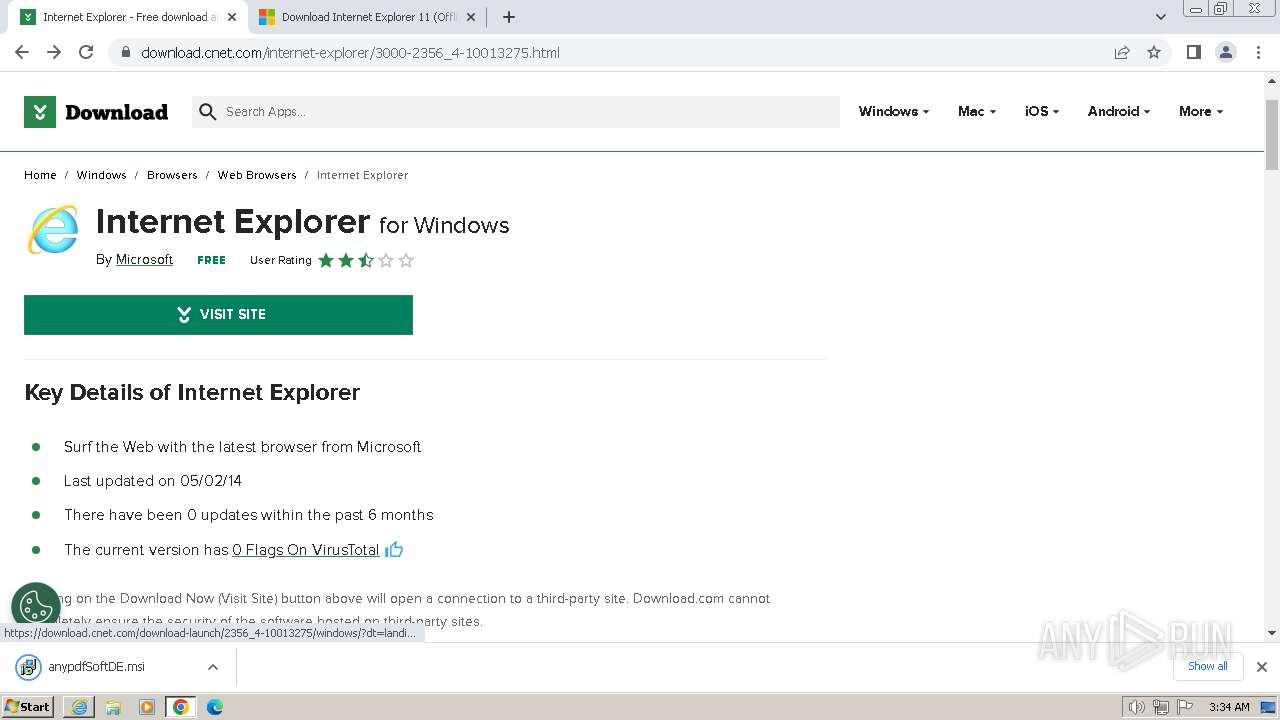The image size is (1280, 720).
Task: Click the browser back arrow
Action: pos(22,52)
